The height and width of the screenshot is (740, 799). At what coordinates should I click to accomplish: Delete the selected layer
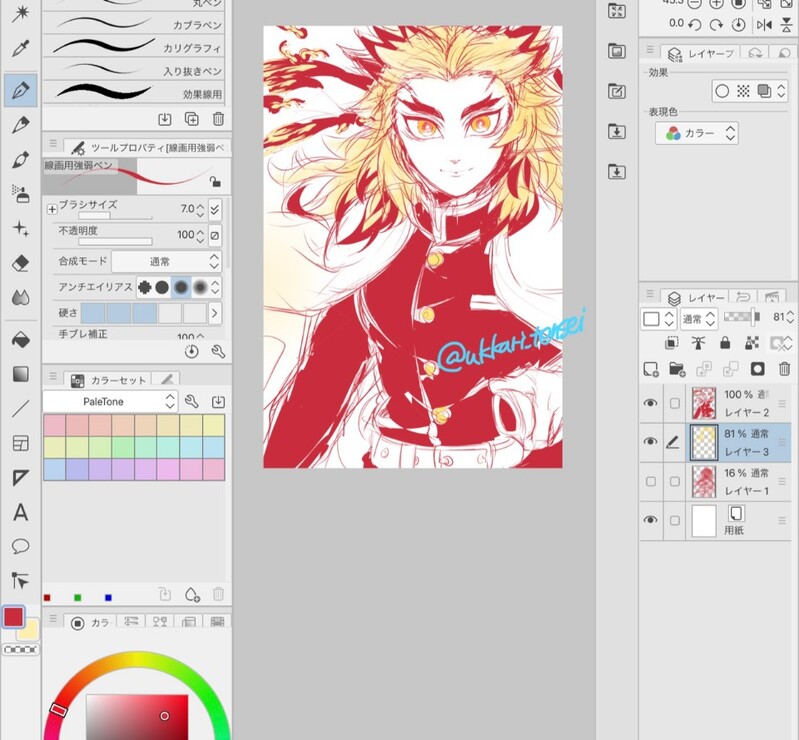point(785,368)
